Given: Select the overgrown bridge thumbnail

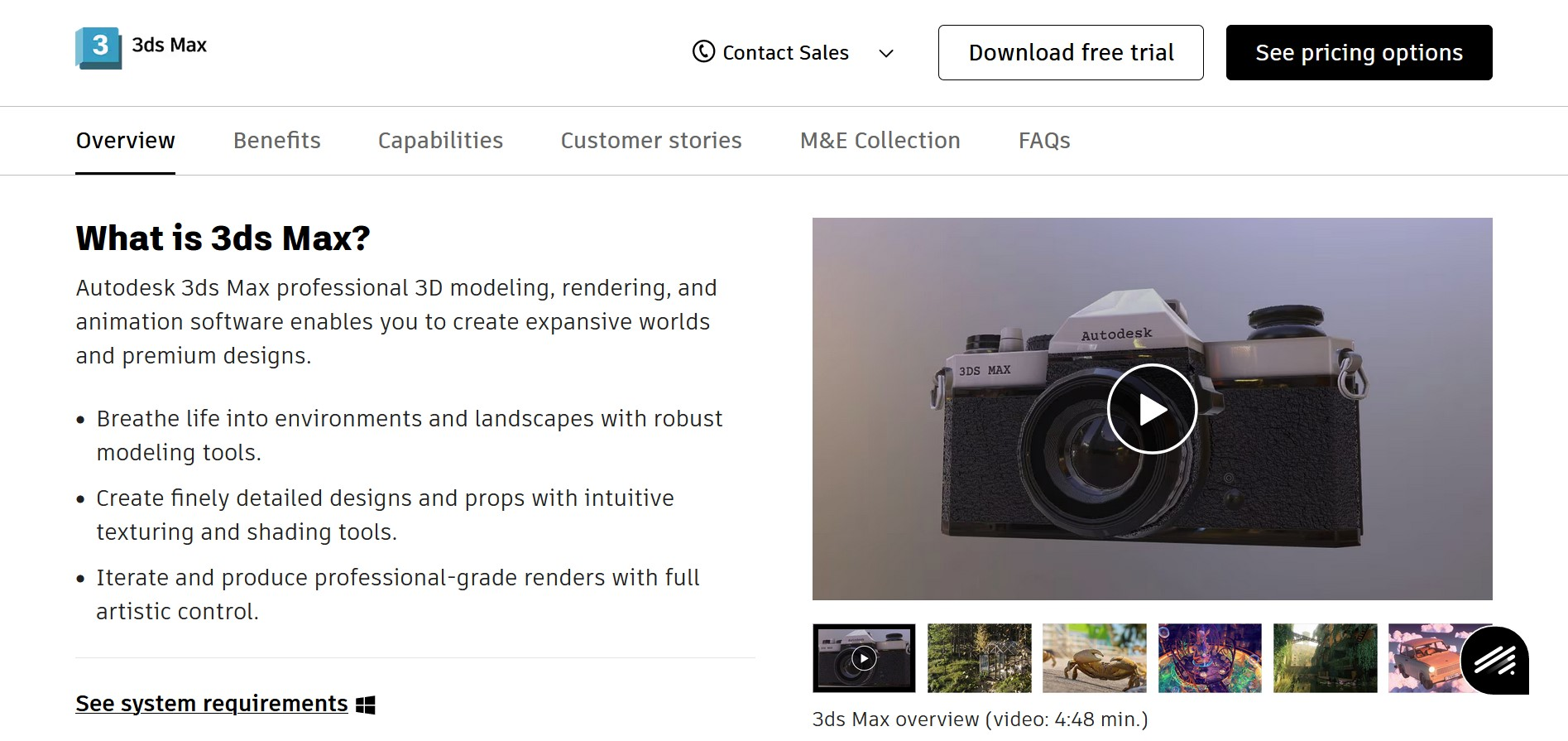Looking at the screenshot, I should pyautogui.click(x=1325, y=658).
